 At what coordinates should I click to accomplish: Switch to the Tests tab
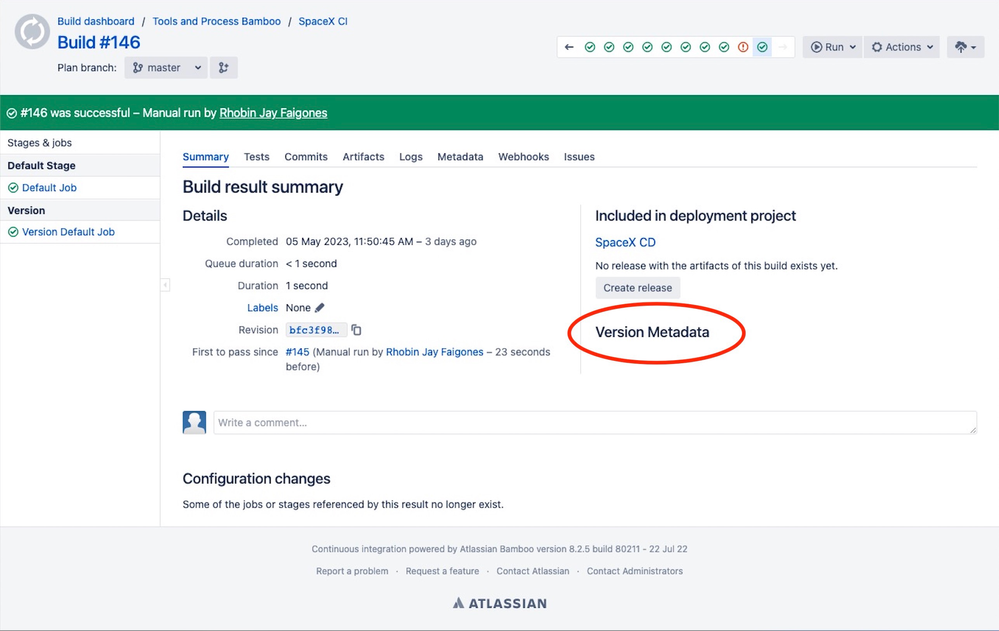[x=257, y=157]
